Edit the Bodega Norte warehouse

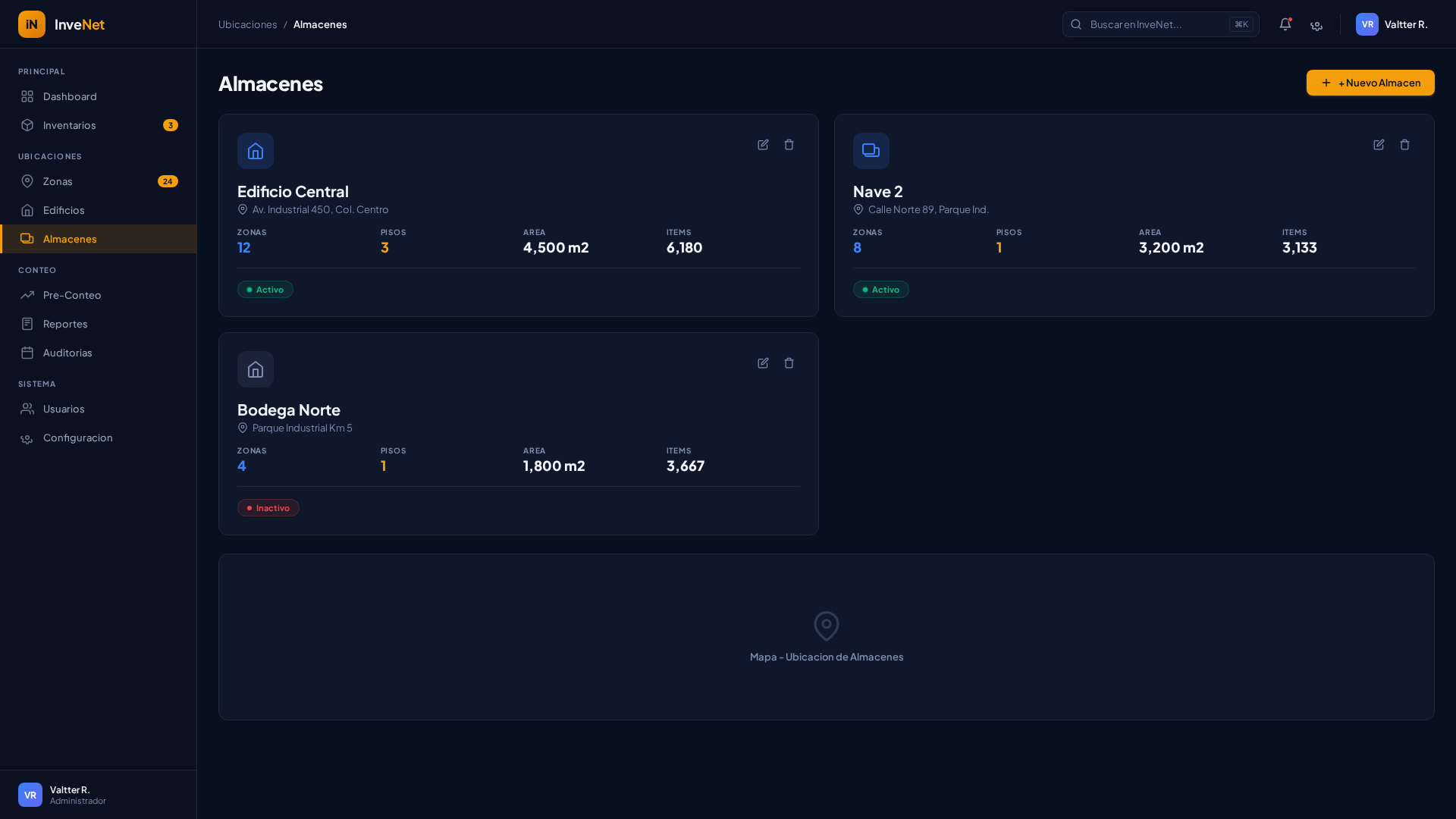tap(763, 363)
